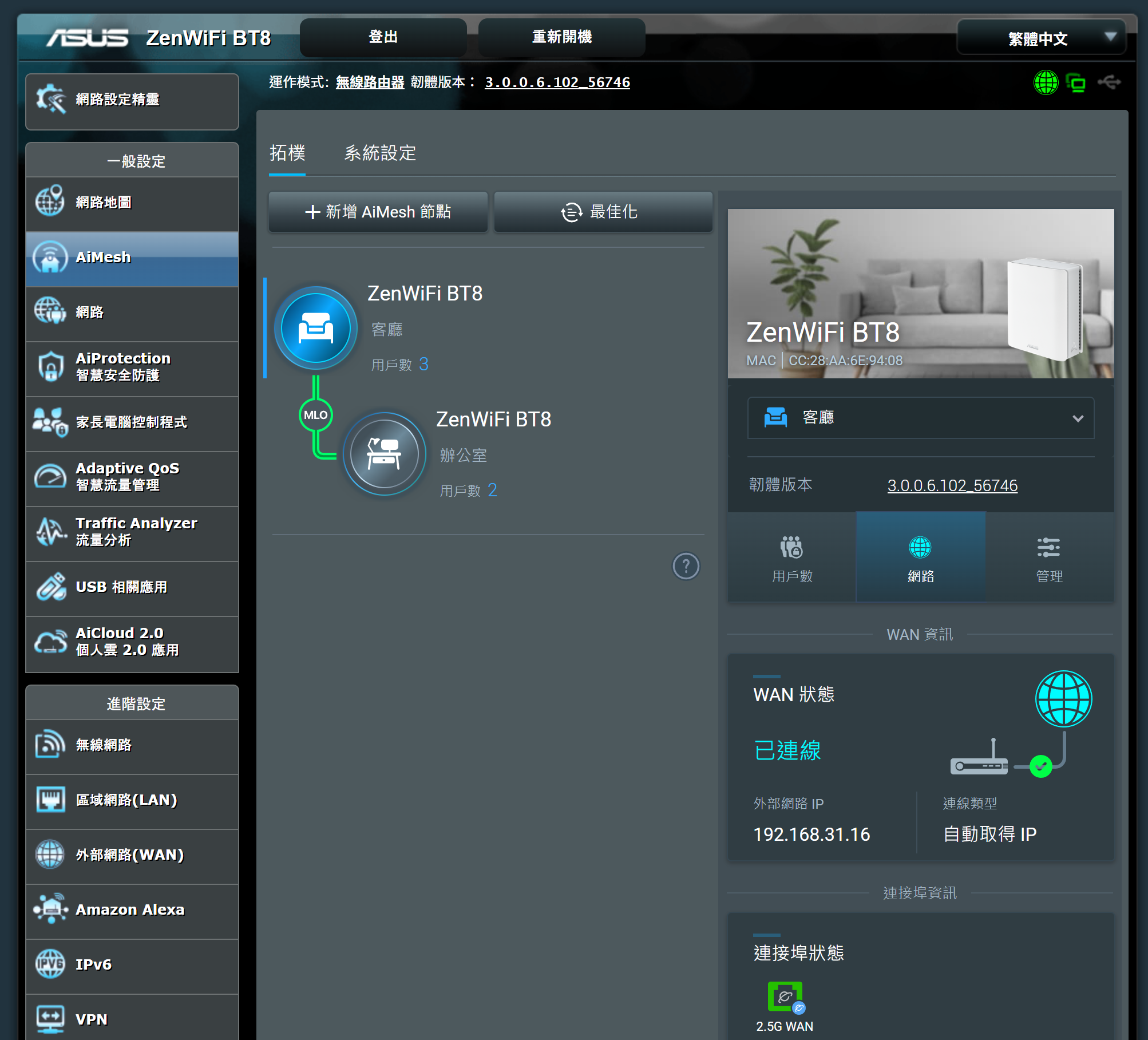This screenshot has width=1148, height=1040.
Task: Switch to the 系統設定 tab
Action: tap(379, 153)
